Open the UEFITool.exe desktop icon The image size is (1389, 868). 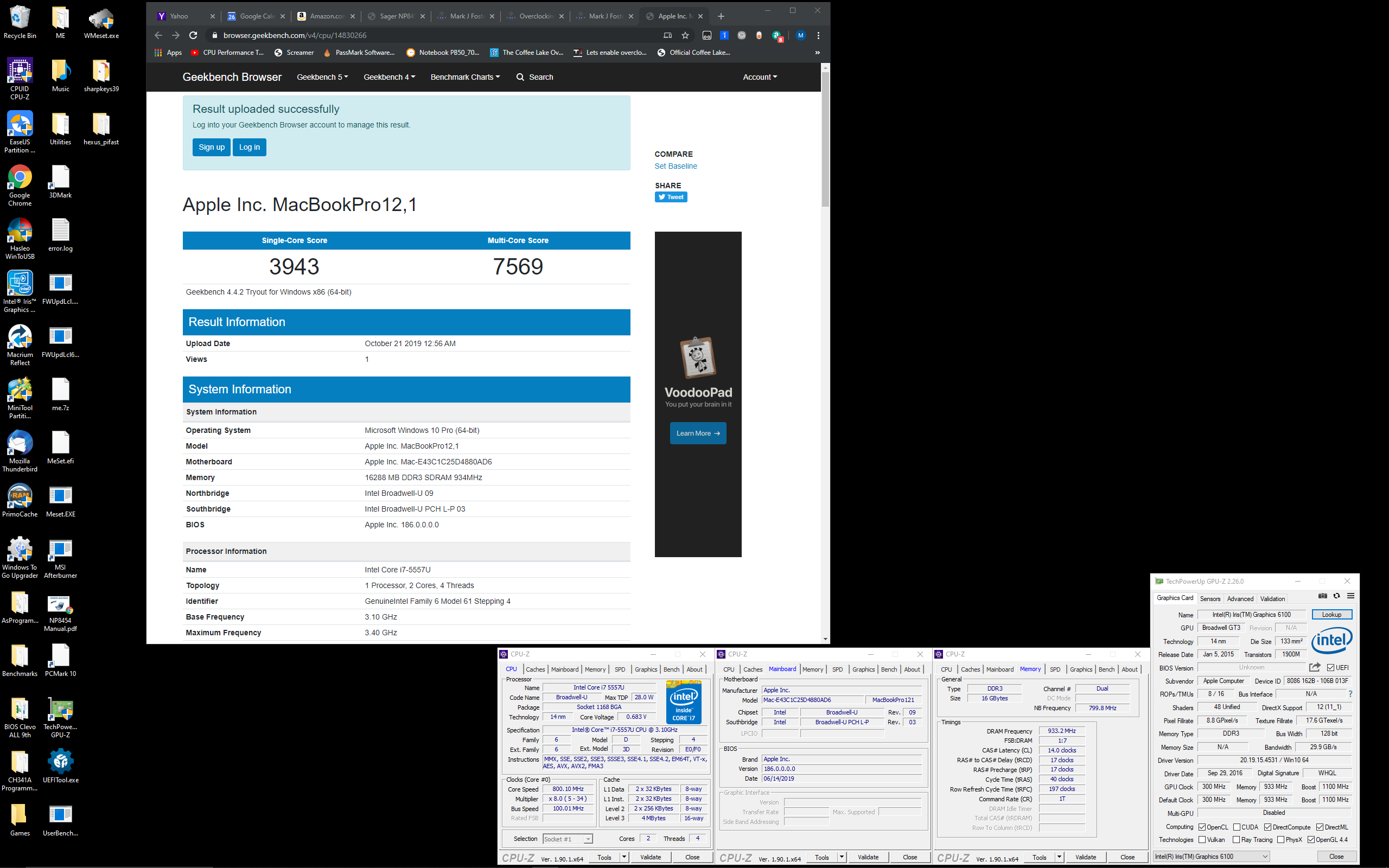[60, 766]
